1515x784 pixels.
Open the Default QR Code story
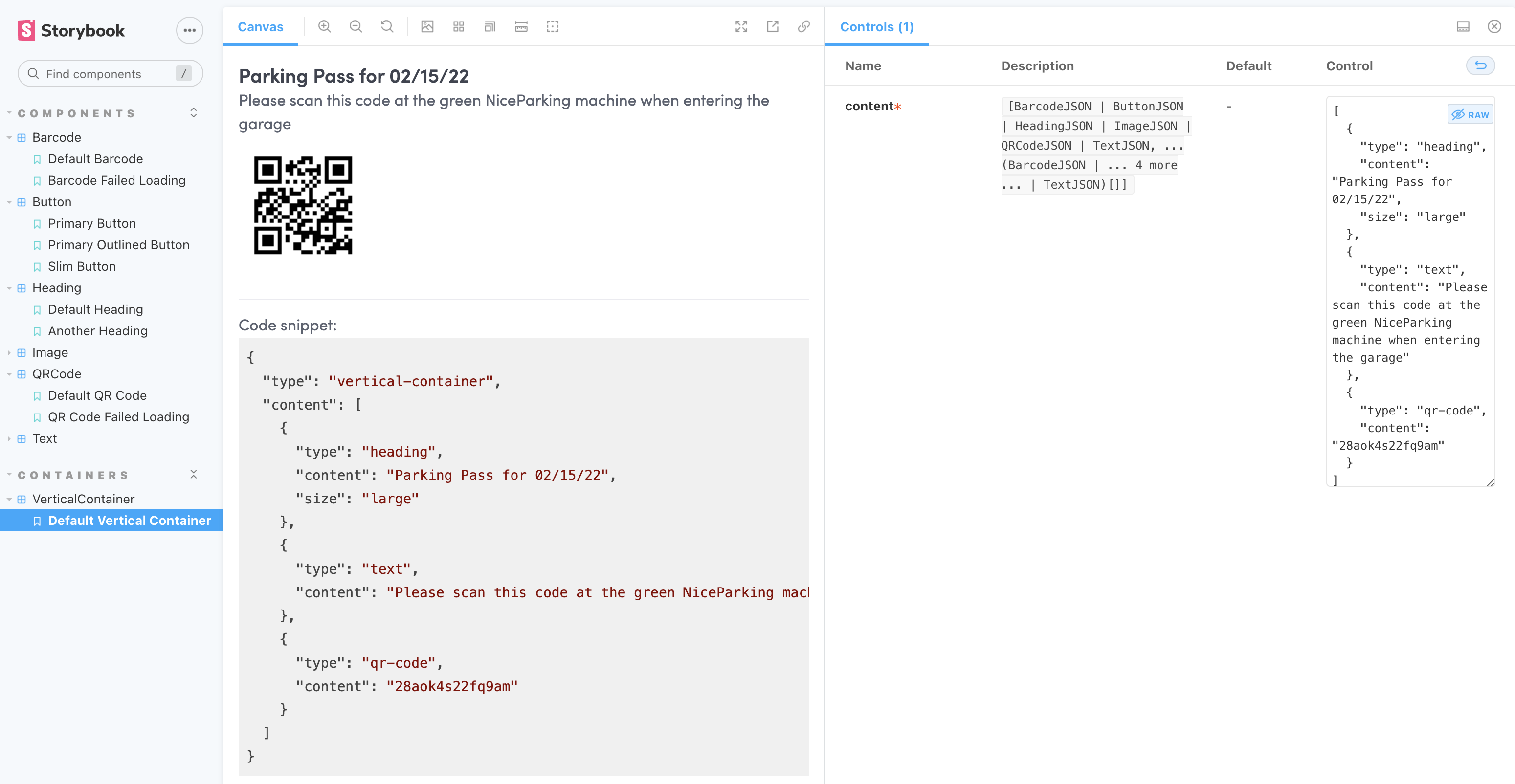click(97, 395)
